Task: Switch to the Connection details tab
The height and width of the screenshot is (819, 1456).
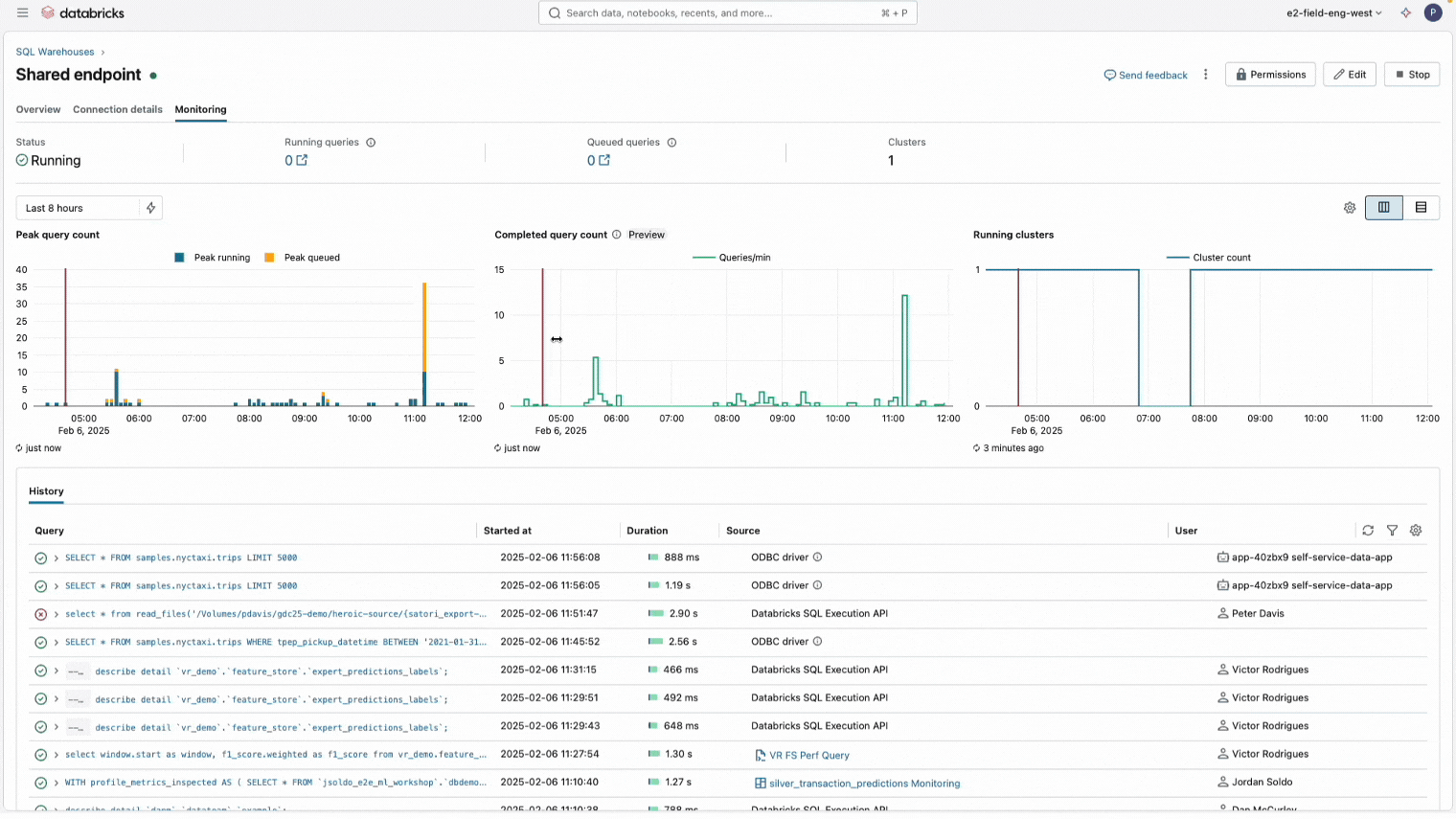Action: [118, 109]
